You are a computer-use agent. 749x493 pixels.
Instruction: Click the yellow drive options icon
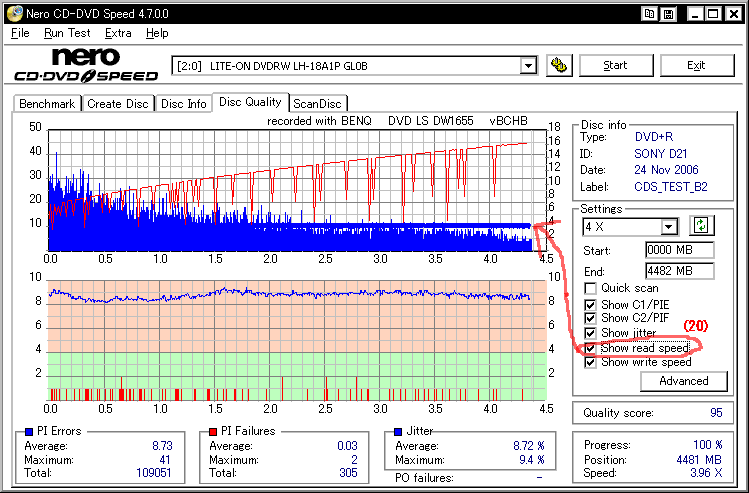click(x=560, y=66)
